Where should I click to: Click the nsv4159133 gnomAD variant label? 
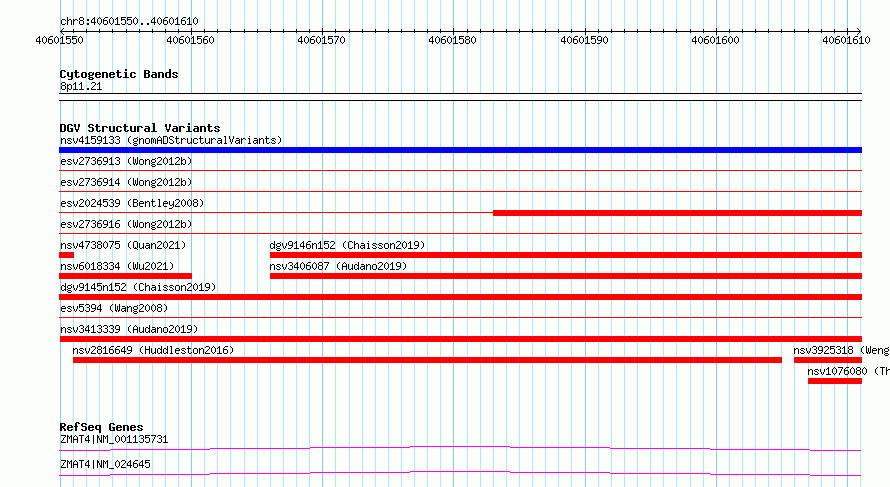171,140
